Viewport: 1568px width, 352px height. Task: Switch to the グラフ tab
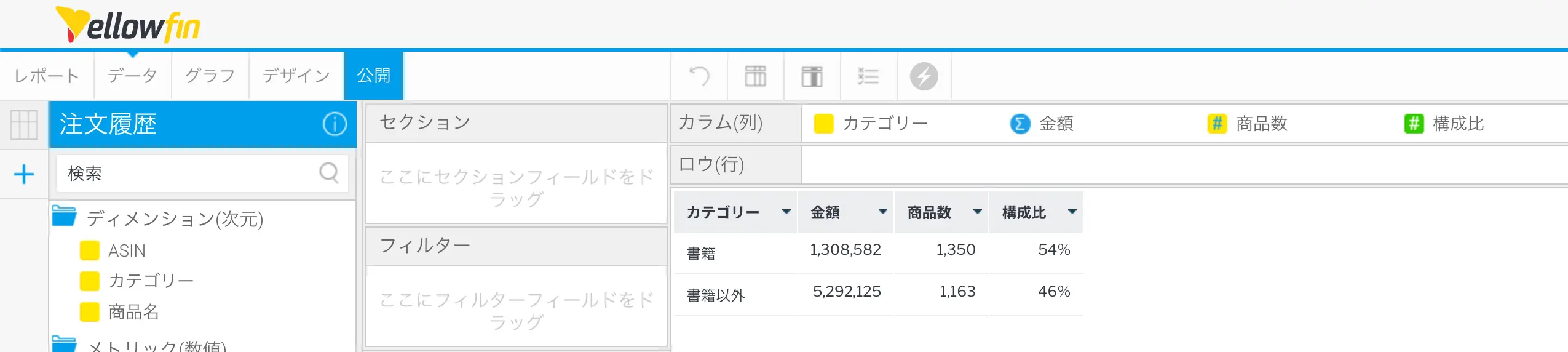pyautogui.click(x=210, y=76)
